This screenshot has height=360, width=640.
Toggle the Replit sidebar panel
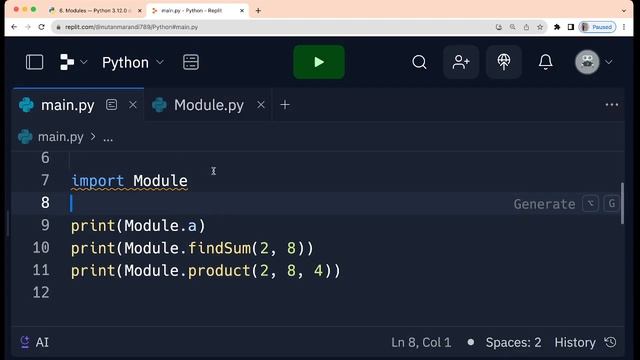(35, 62)
